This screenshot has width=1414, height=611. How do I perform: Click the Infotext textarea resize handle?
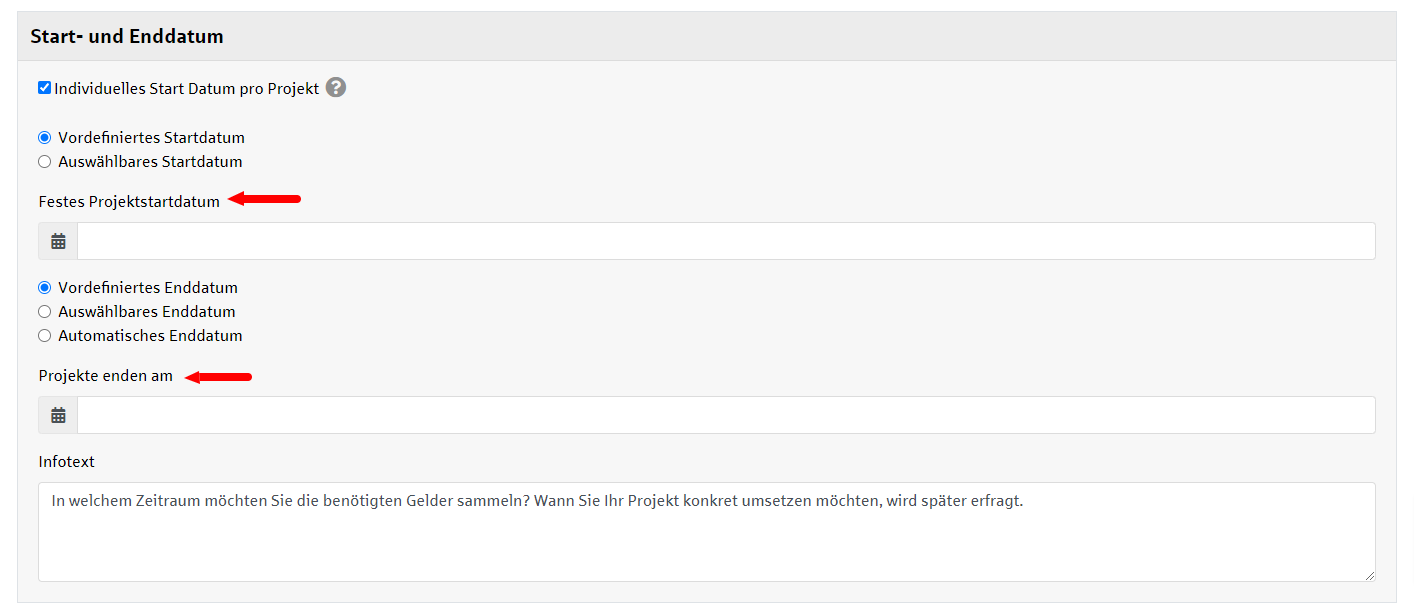point(1369,575)
